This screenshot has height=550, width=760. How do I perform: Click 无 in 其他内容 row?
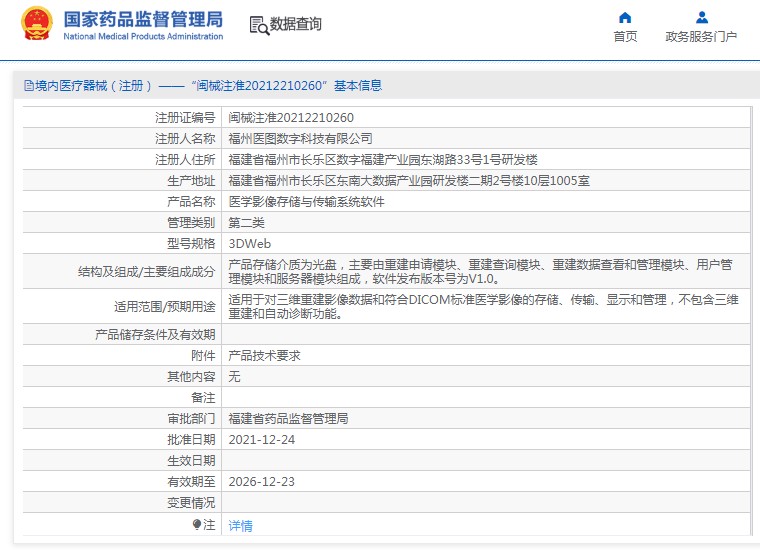234,377
